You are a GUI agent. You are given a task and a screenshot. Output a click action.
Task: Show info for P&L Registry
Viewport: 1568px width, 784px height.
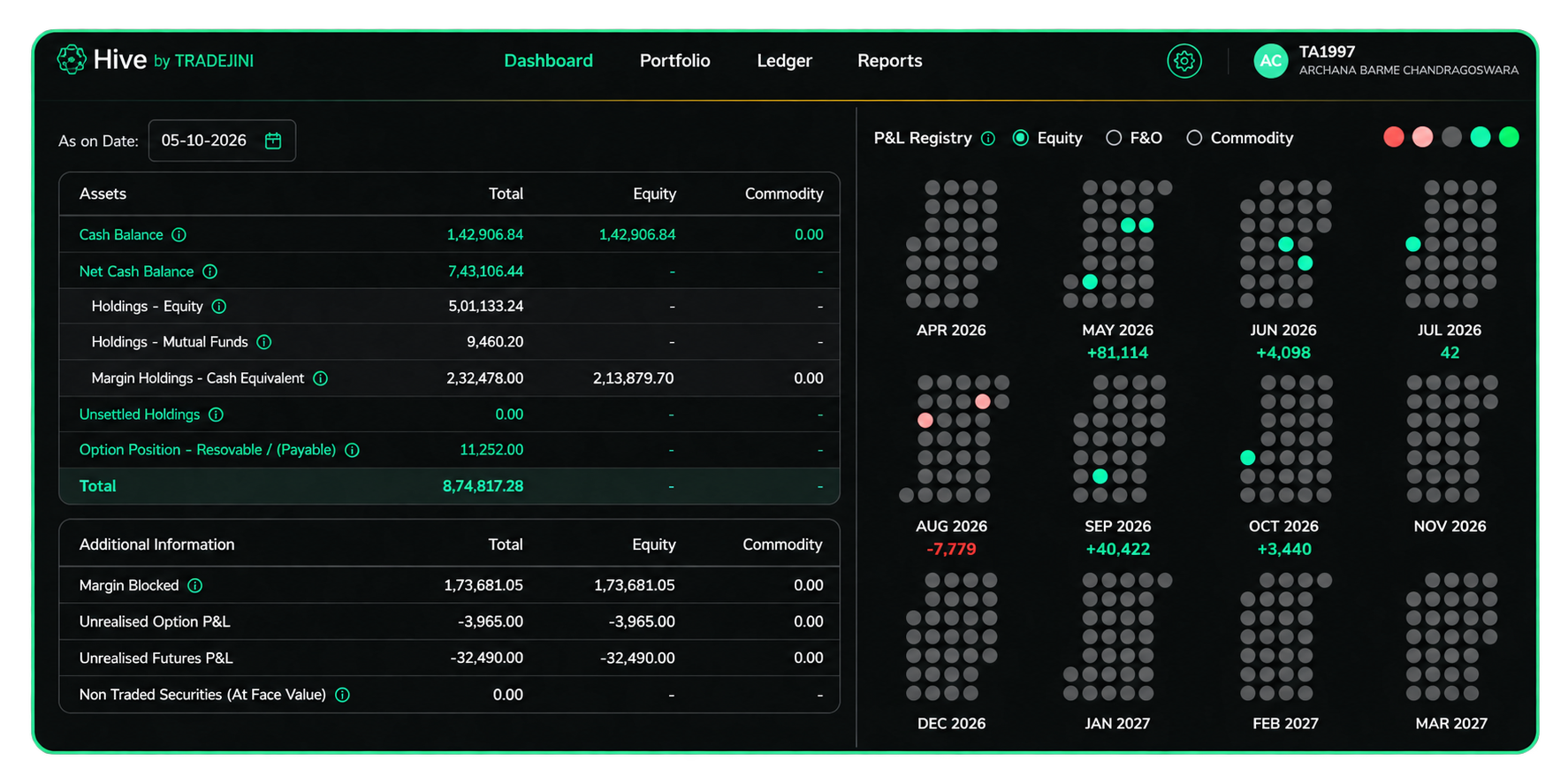(x=988, y=138)
